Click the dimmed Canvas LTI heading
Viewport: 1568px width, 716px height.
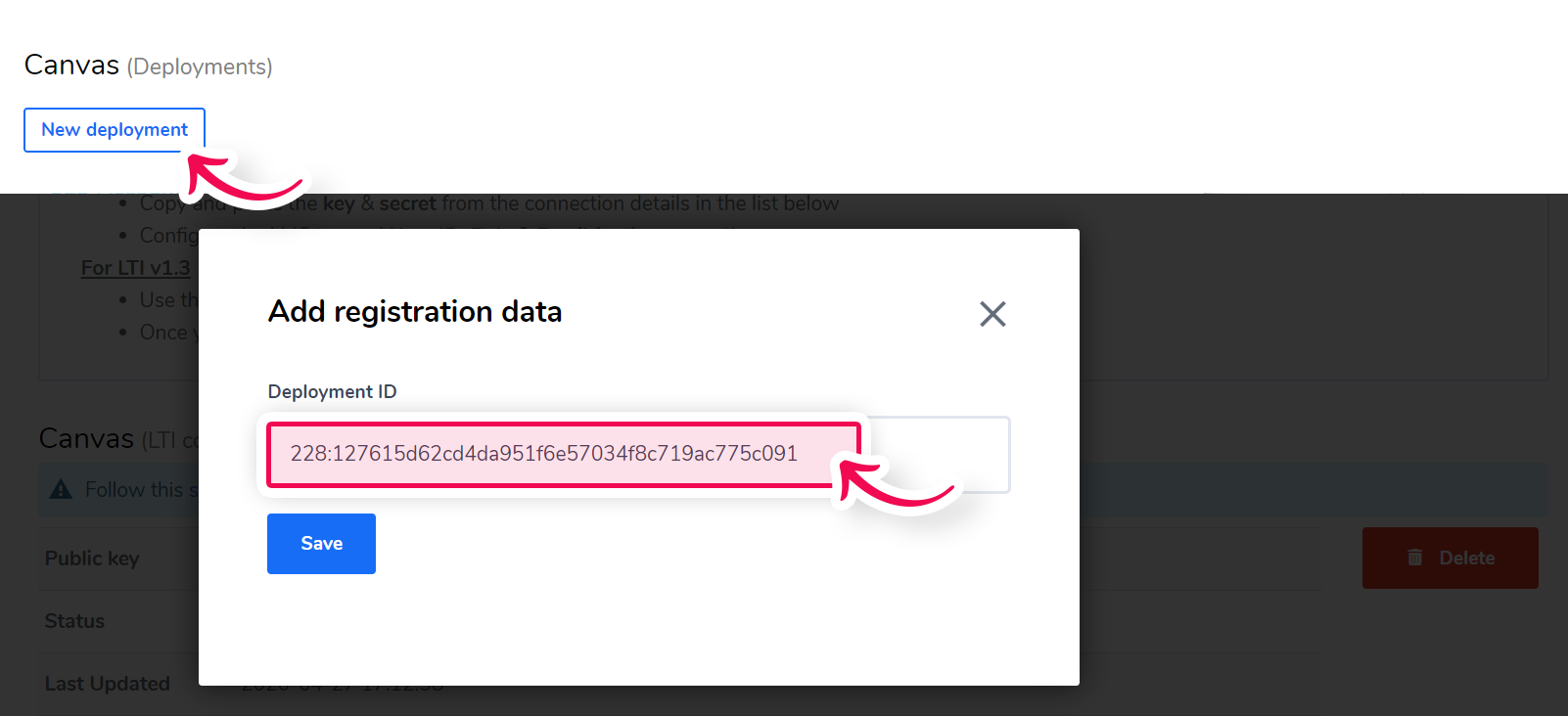coord(118,438)
